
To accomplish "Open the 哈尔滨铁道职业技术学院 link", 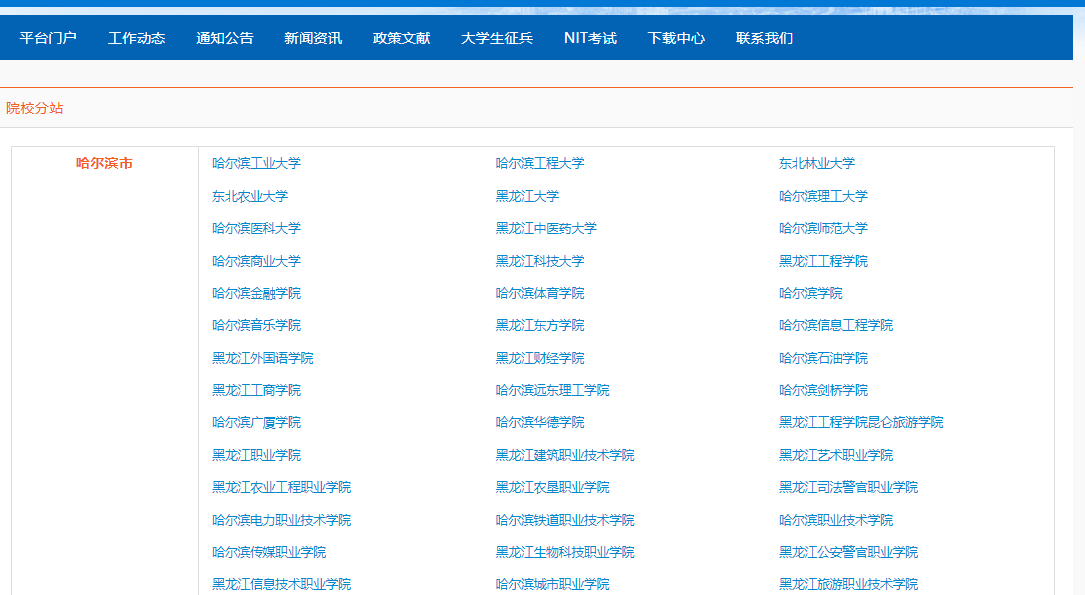I will [x=565, y=520].
